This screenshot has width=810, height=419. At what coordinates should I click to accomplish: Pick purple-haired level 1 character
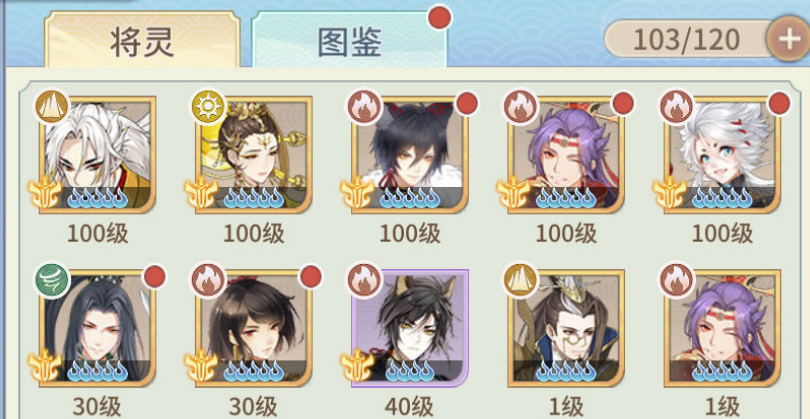click(x=722, y=328)
